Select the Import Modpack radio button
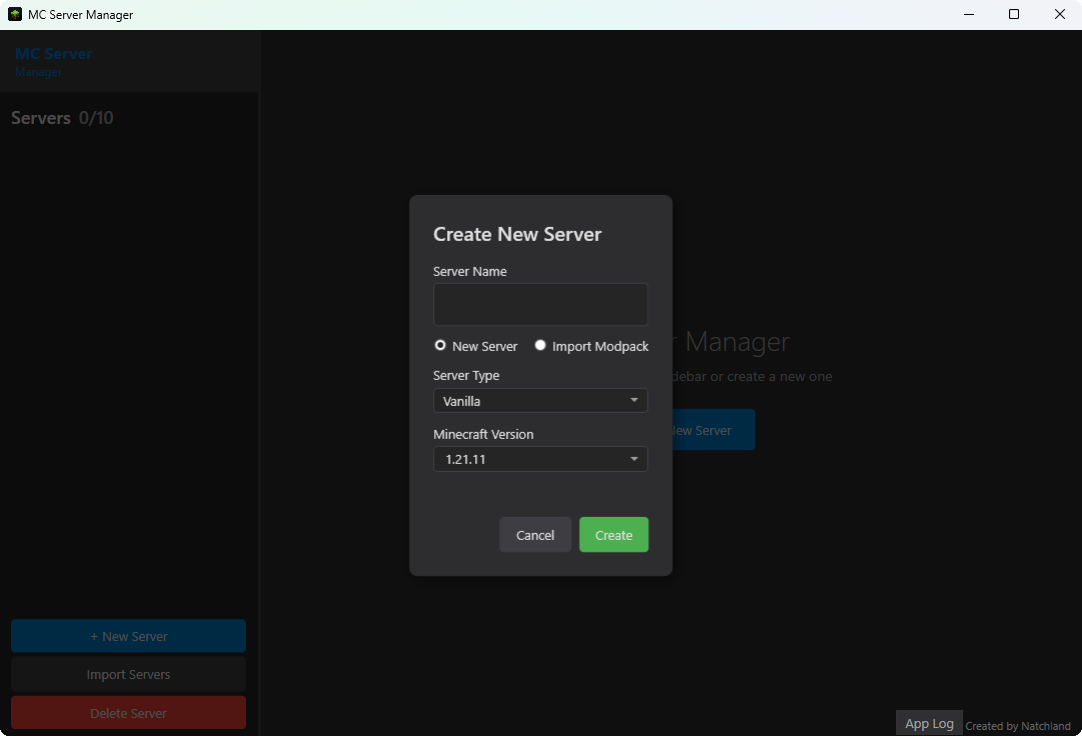The width and height of the screenshot is (1082, 736). (540, 345)
